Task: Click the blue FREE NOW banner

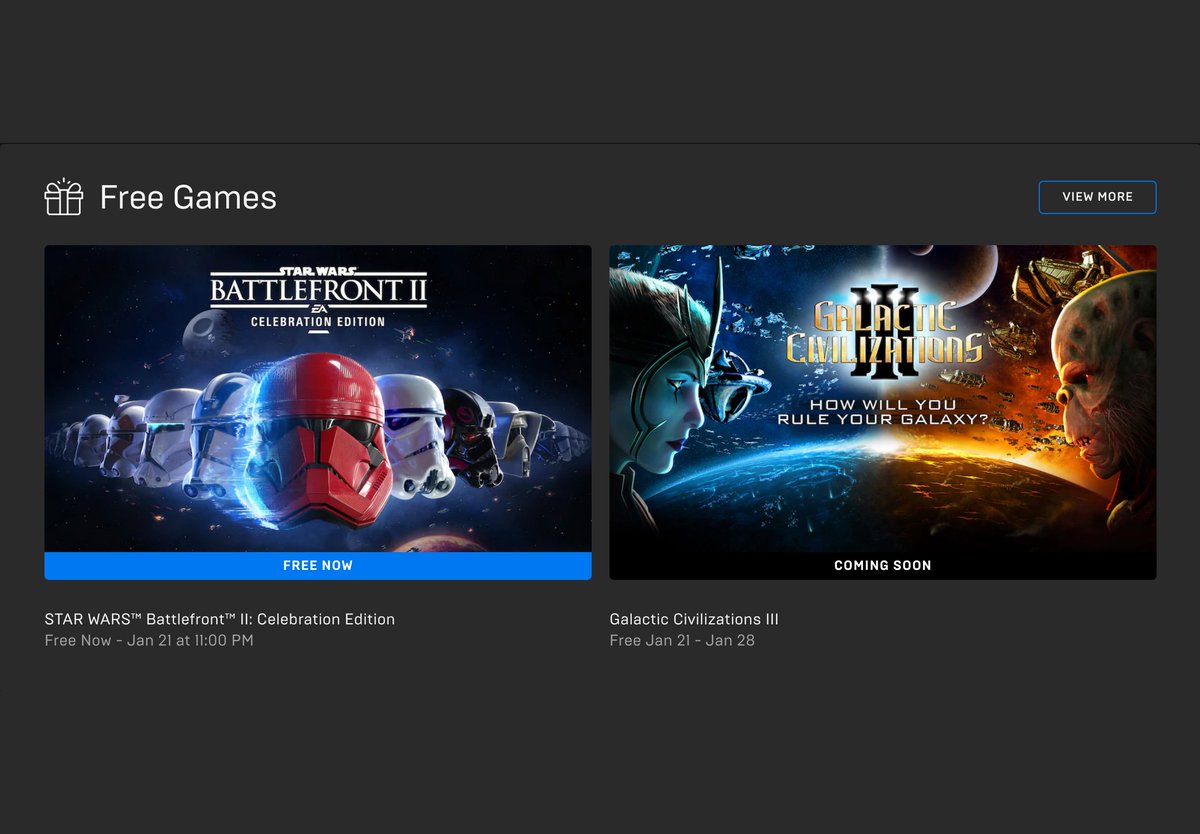Action: pos(318,566)
